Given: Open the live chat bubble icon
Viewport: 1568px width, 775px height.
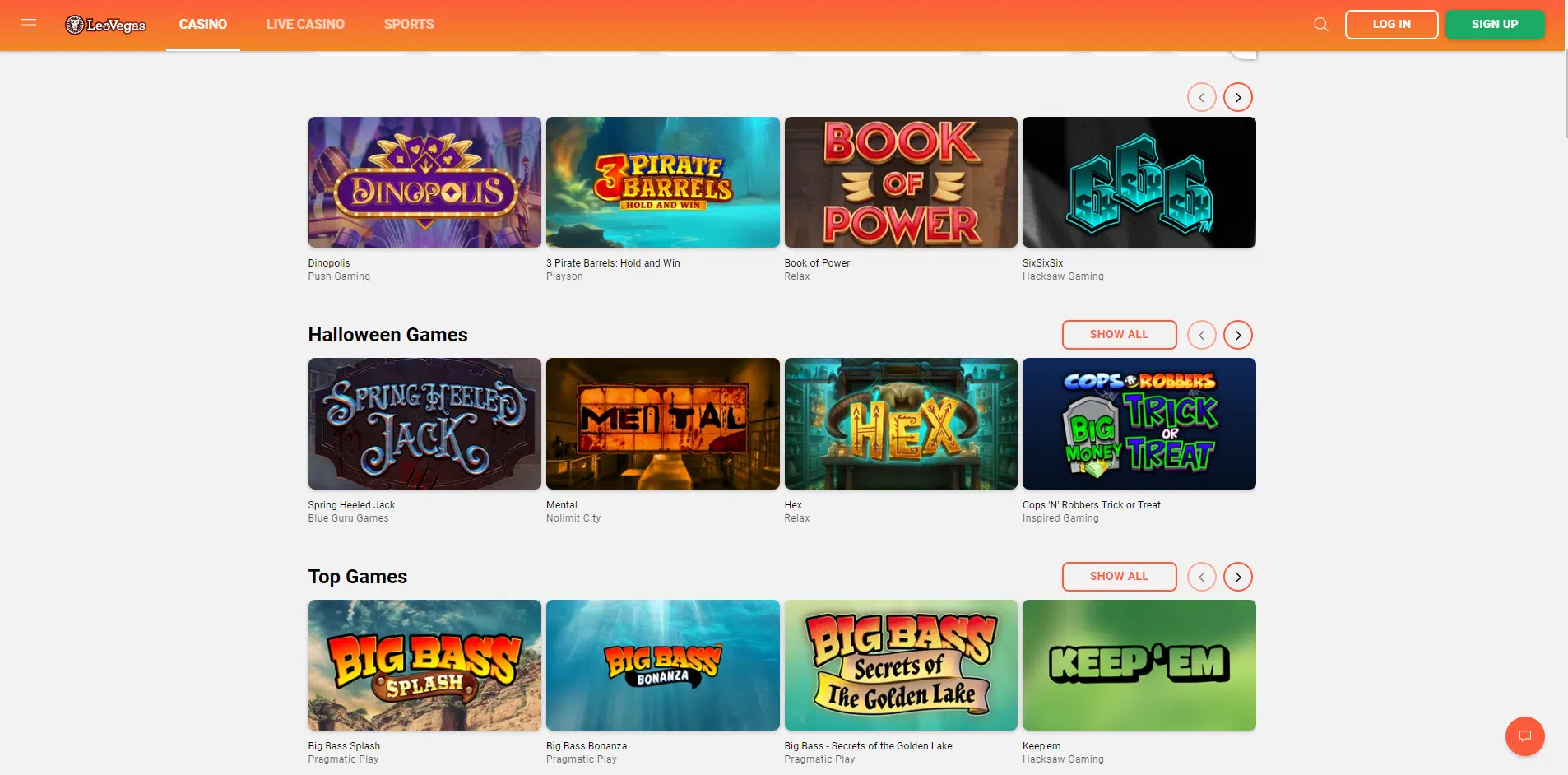Looking at the screenshot, I should (1524, 736).
